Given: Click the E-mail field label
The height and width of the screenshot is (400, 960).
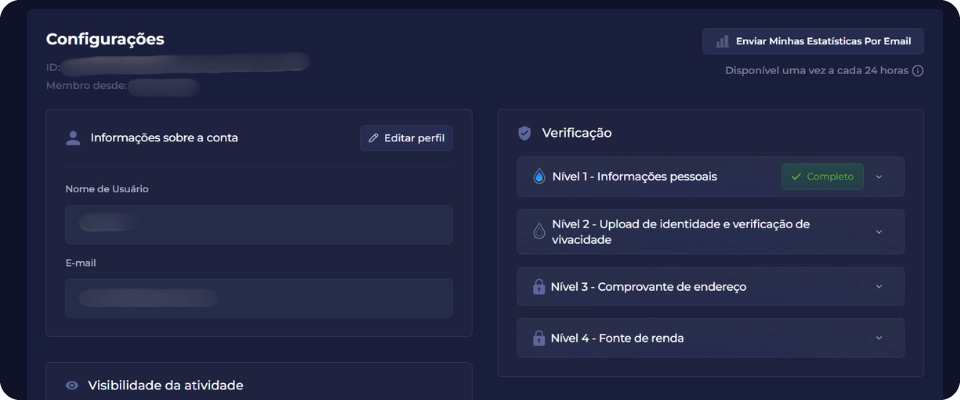Looking at the screenshot, I should pyautogui.click(x=81, y=263).
